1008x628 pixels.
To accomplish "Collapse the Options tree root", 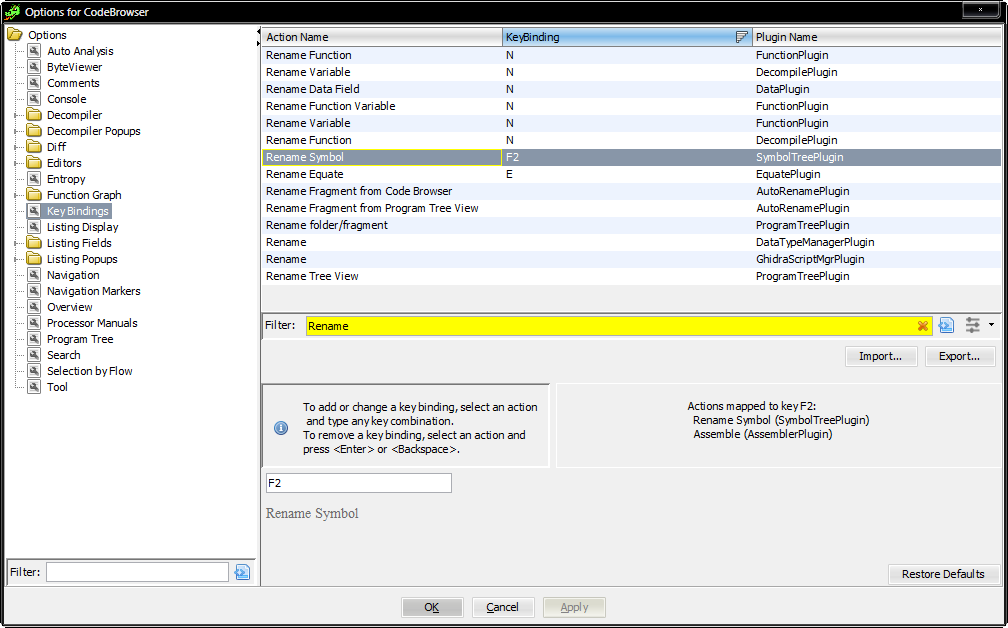I will pos(13,34).
